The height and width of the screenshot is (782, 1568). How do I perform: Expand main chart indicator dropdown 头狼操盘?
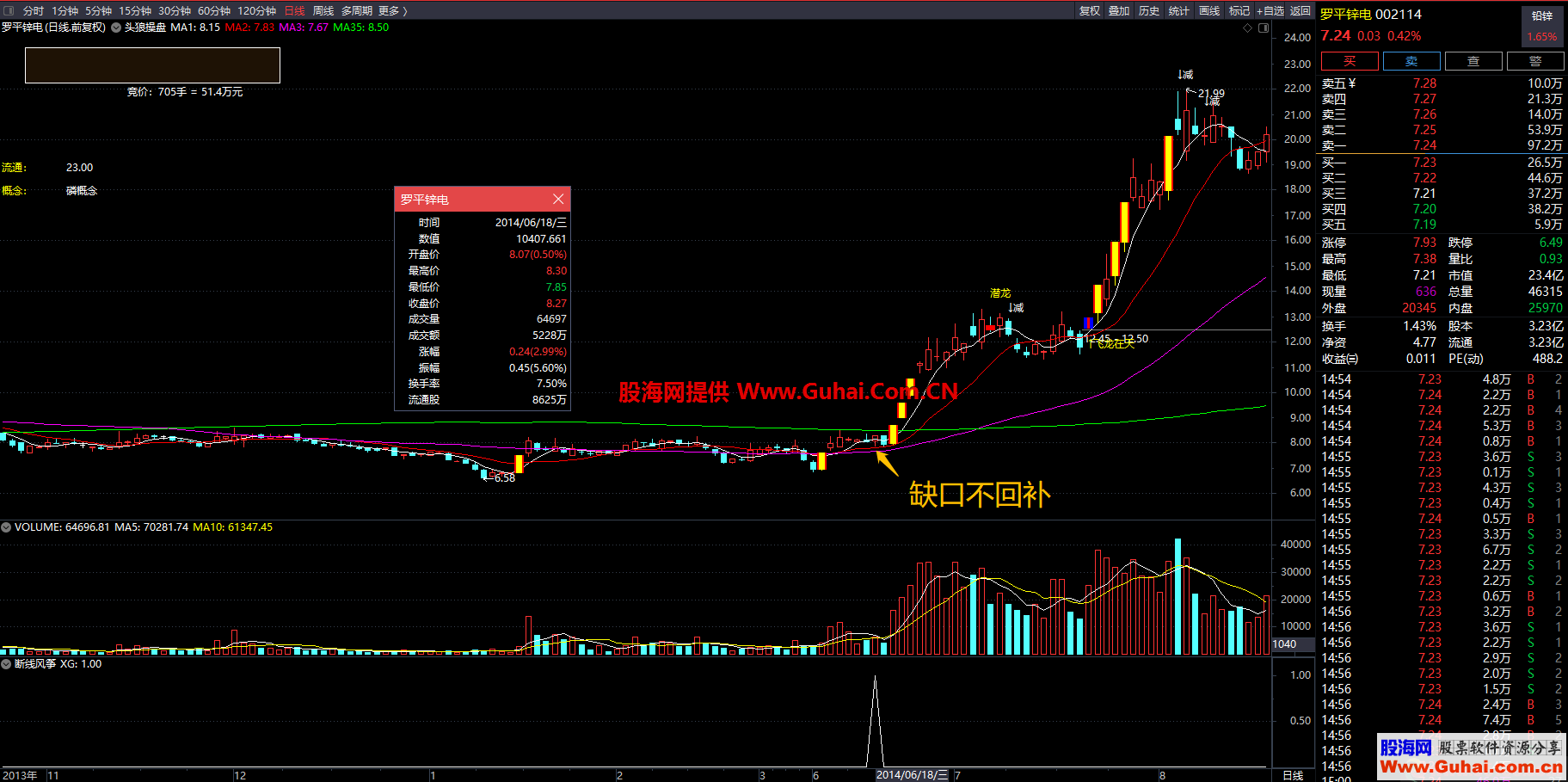(117, 28)
